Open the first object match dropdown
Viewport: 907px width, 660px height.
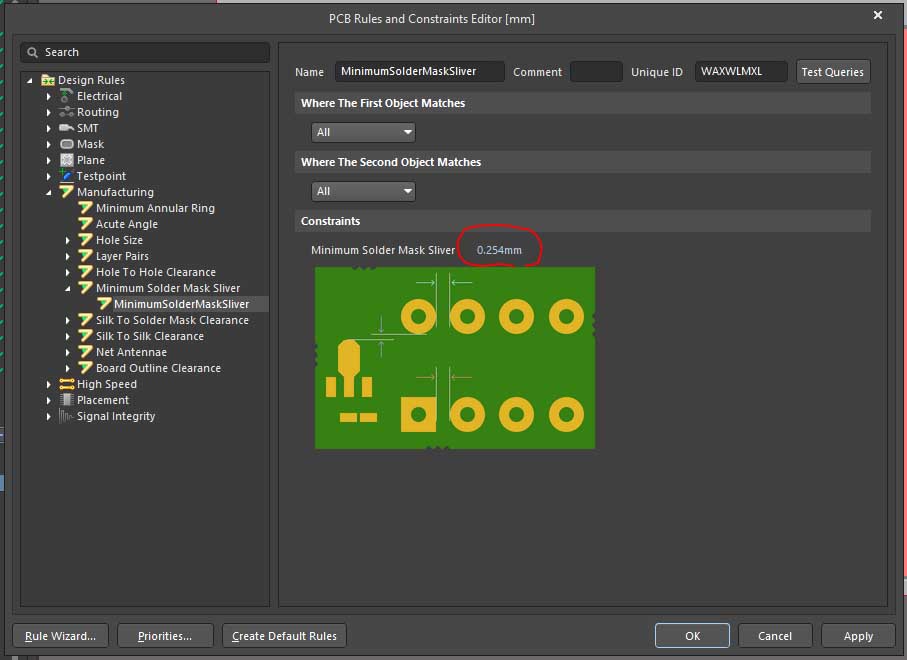(363, 132)
